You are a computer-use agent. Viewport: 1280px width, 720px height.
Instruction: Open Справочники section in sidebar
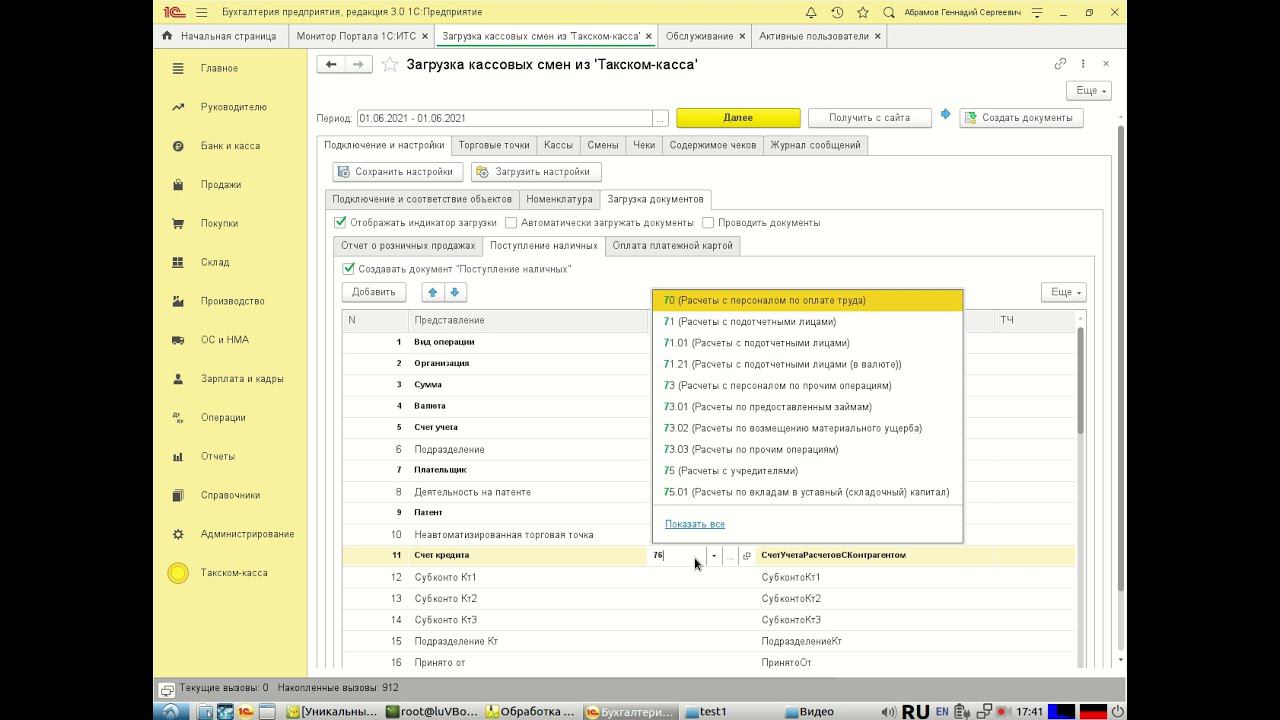click(230, 495)
